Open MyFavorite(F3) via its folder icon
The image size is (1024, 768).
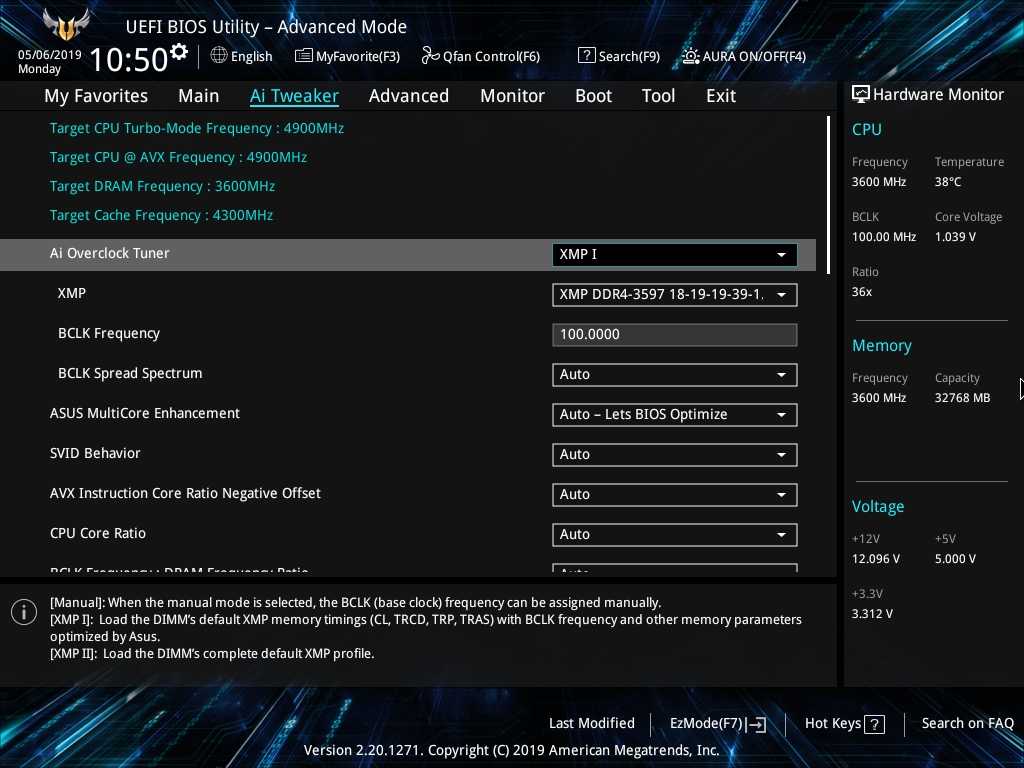coord(304,56)
